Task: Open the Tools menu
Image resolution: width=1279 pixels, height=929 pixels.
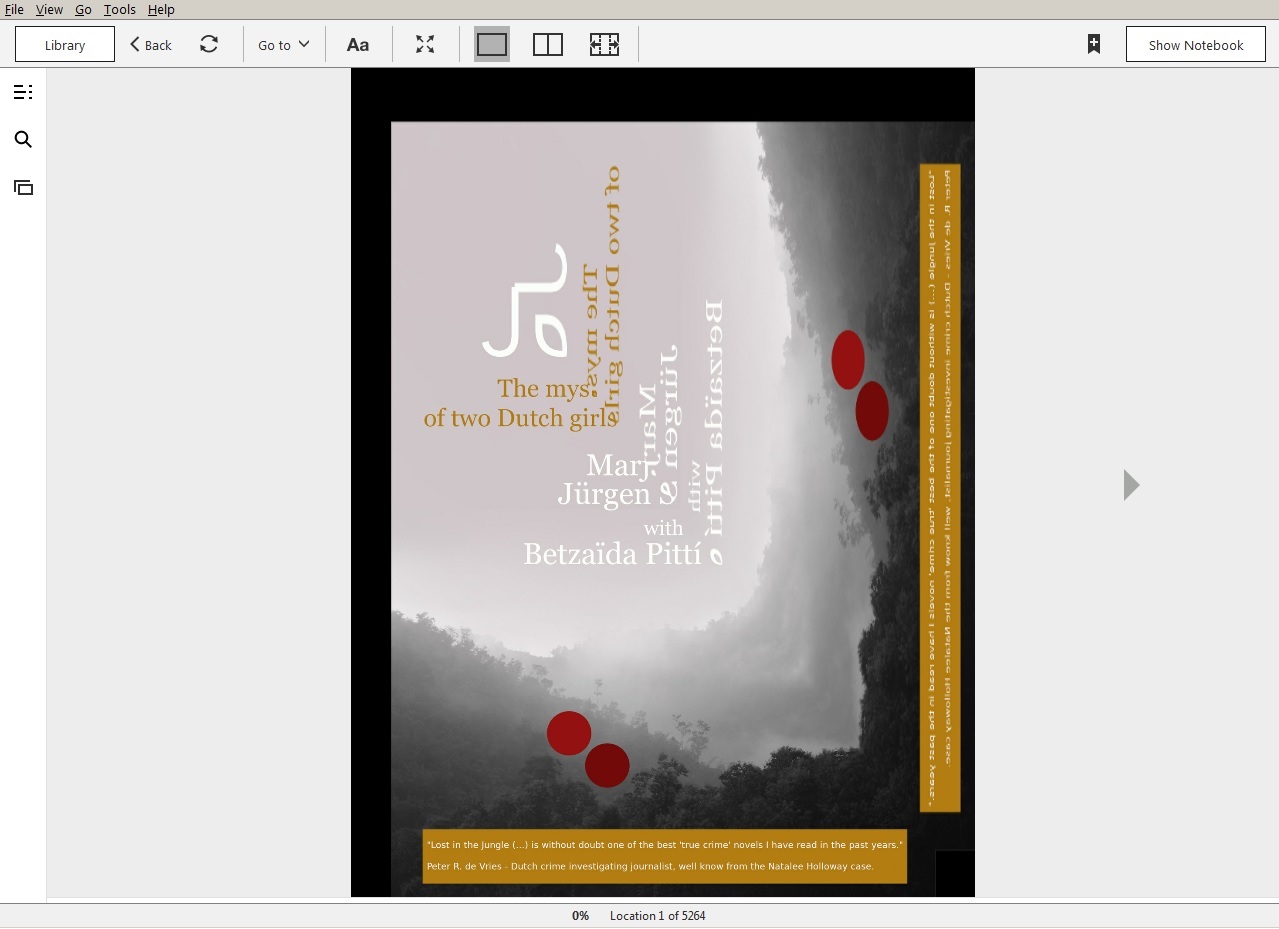Action: pos(119,9)
